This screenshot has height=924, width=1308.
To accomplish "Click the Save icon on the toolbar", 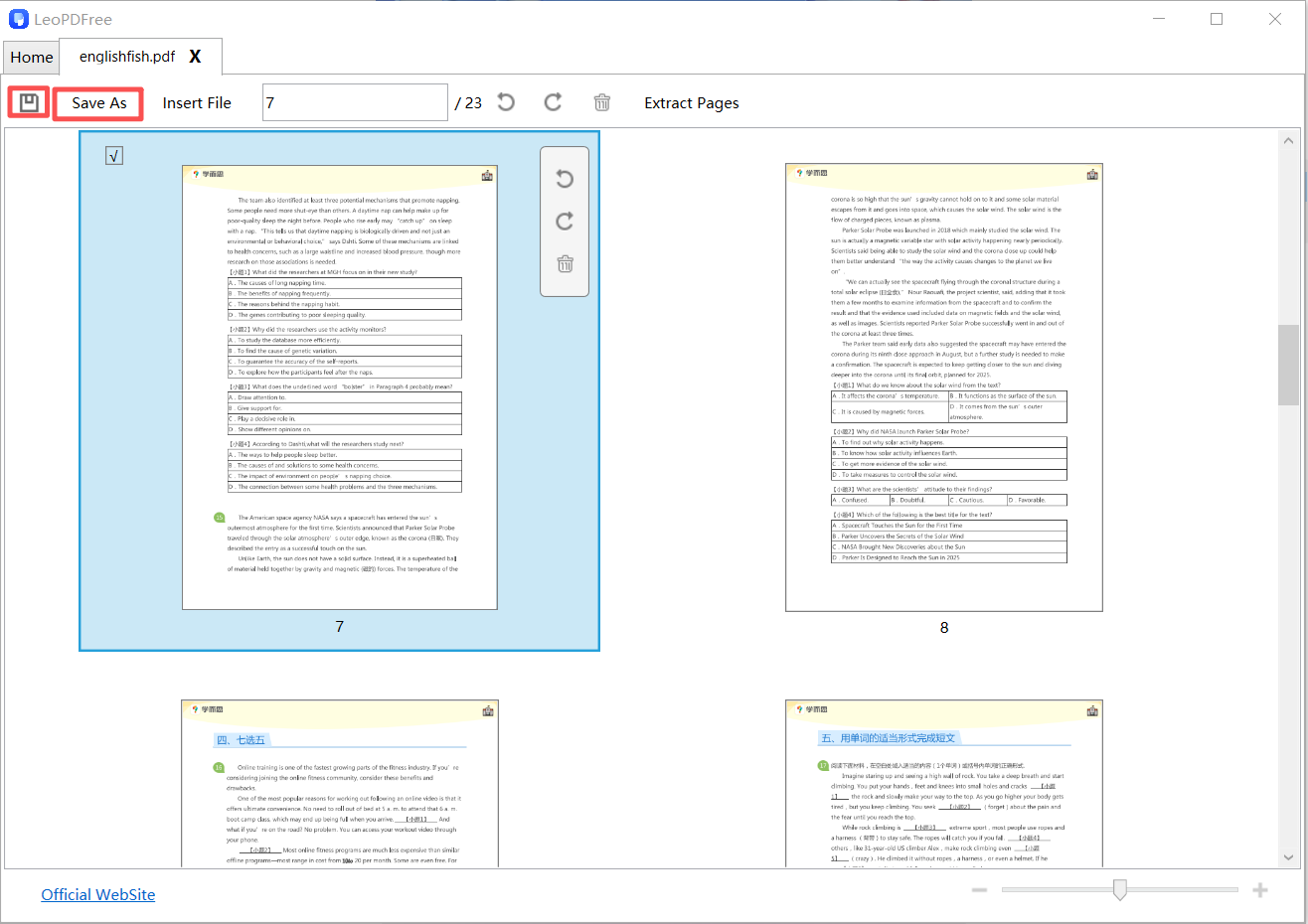I will pyautogui.click(x=28, y=101).
